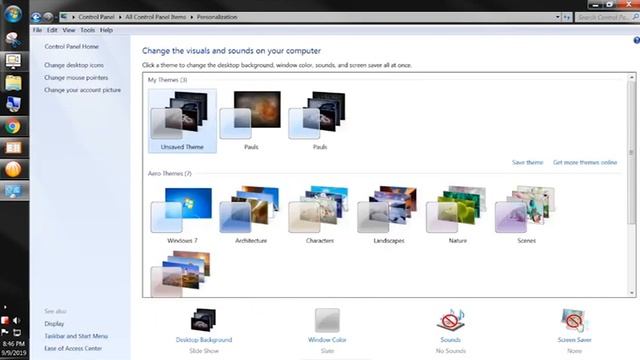Open Desktop Background slide show icon
Image resolution: width=640 pixels, height=360 pixels.
(204, 320)
